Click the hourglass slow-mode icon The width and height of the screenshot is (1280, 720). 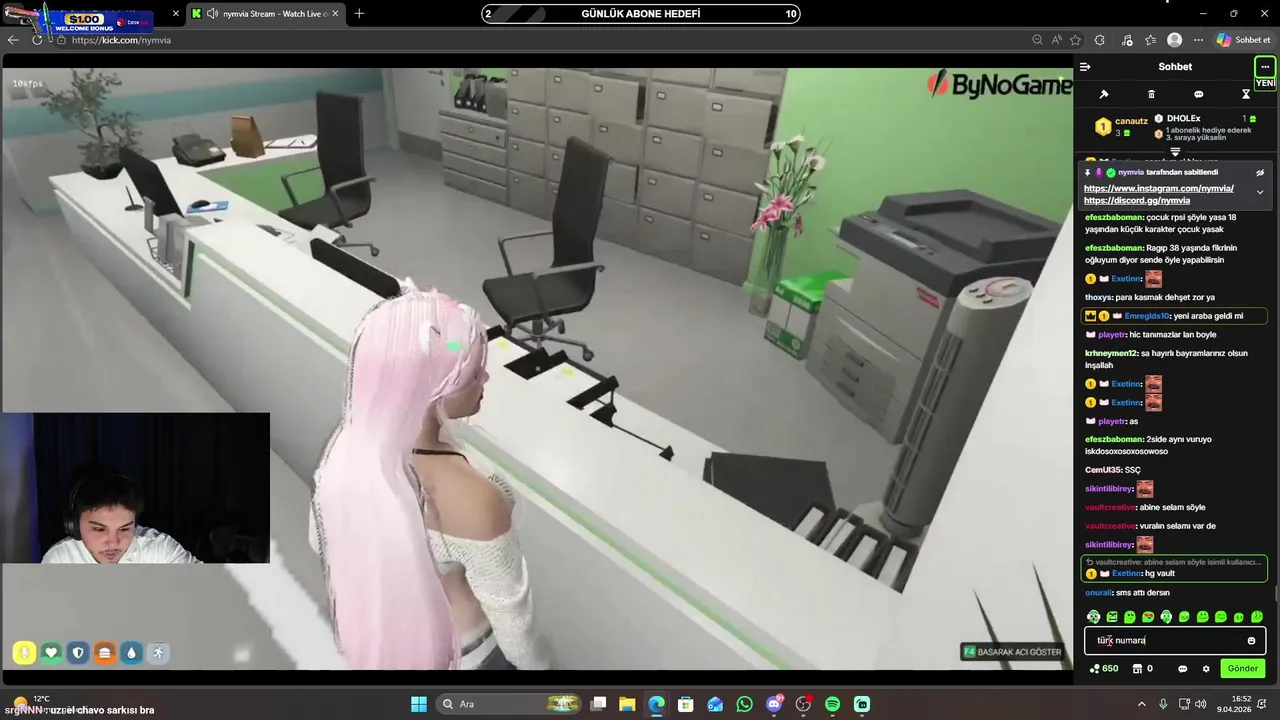point(1246,94)
